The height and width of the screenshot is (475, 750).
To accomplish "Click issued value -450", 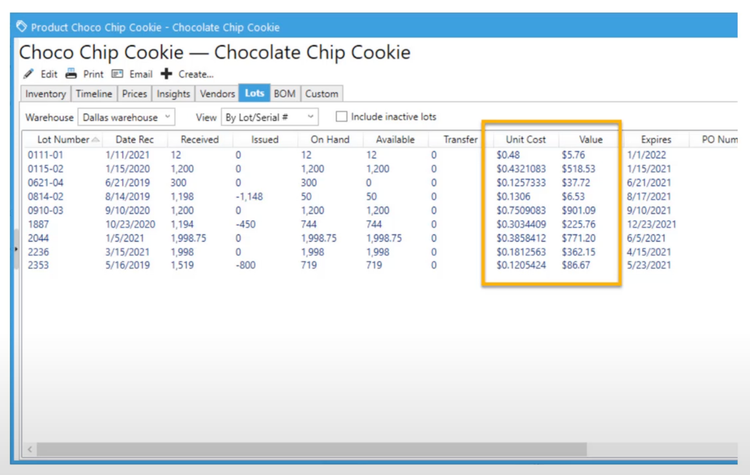I will pyautogui.click(x=245, y=224).
